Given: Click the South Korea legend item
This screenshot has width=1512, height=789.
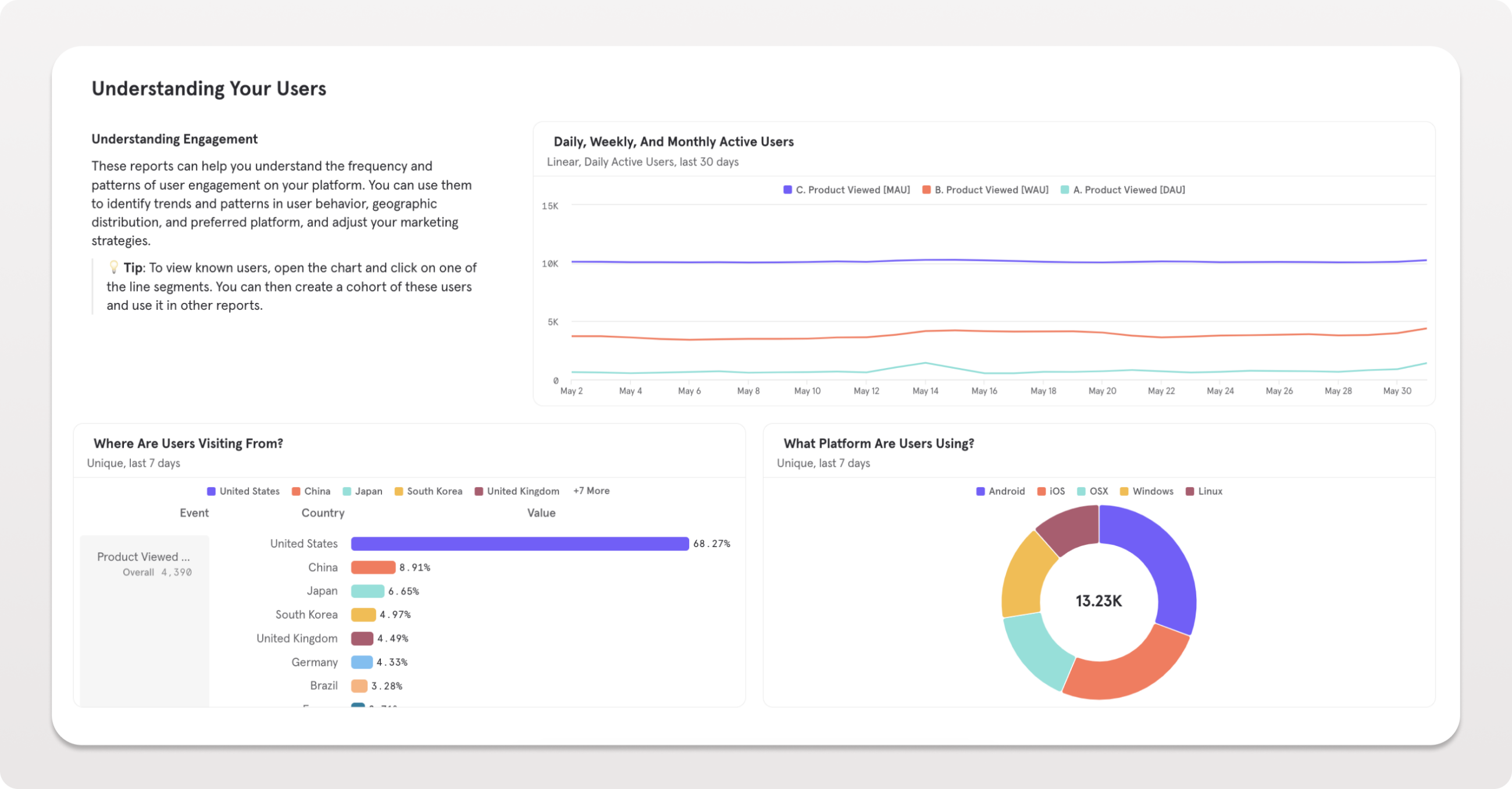Looking at the screenshot, I should pos(429,491).
